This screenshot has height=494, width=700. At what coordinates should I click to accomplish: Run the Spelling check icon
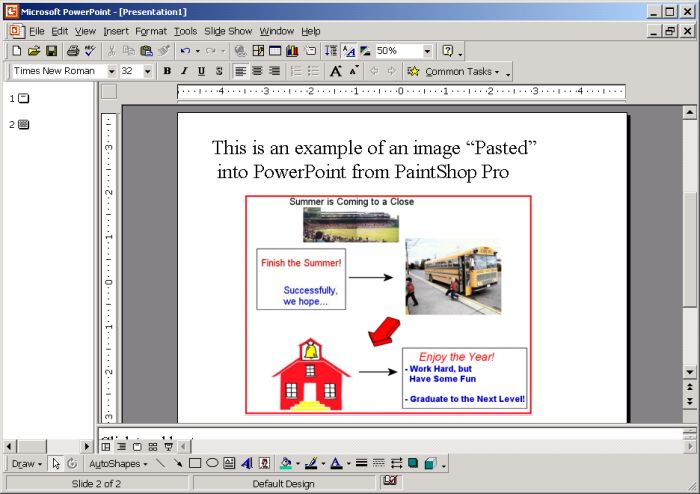tap(90, 51)
